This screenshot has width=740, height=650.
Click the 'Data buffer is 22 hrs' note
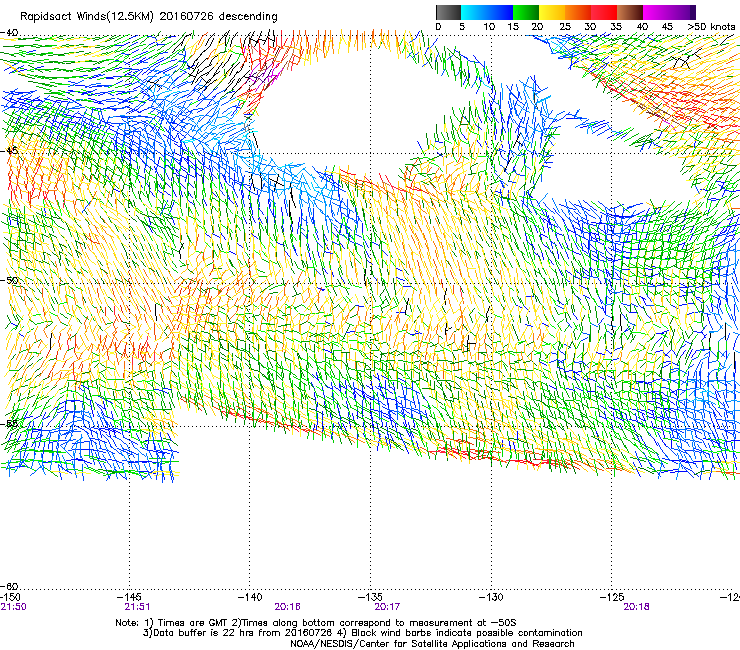click(x=362, y=633)
